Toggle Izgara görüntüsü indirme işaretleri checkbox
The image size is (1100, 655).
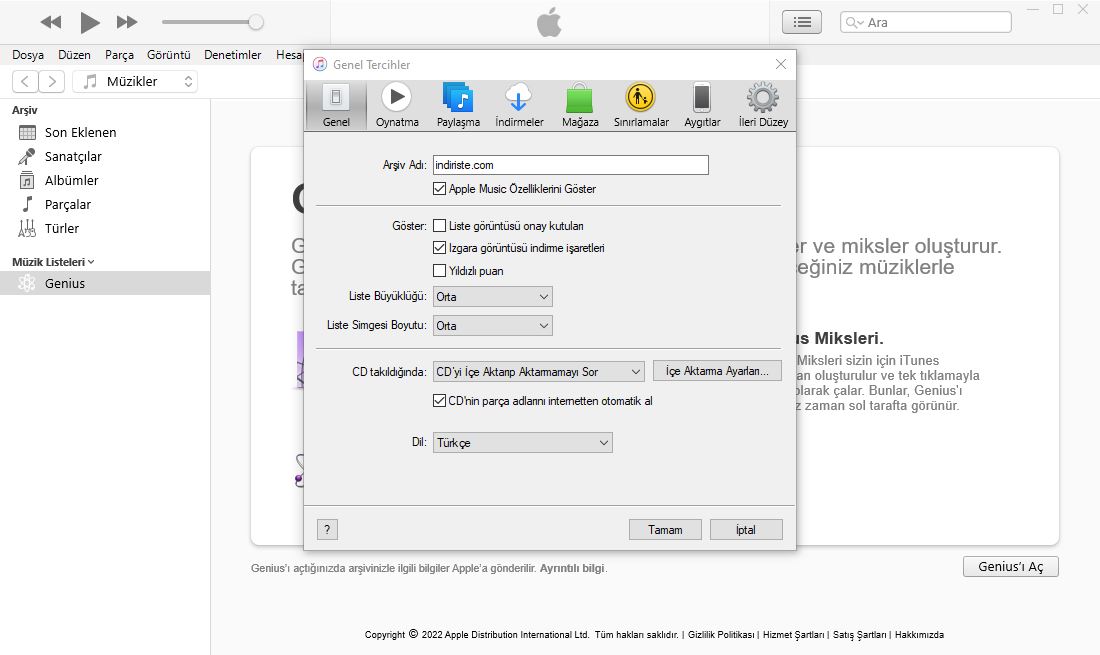pyautogui.click(x=440, y=248)
